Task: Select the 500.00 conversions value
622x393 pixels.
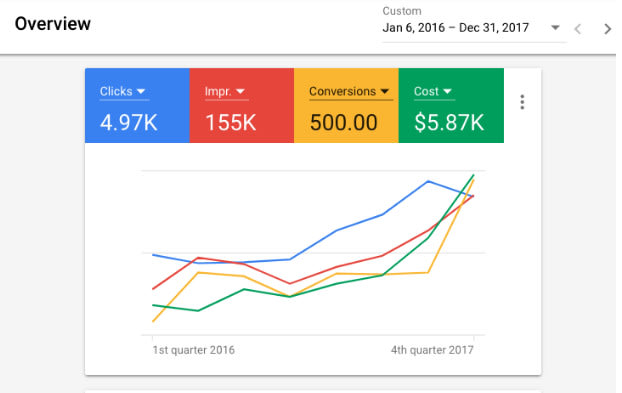Action: click(x=344, y=123)
